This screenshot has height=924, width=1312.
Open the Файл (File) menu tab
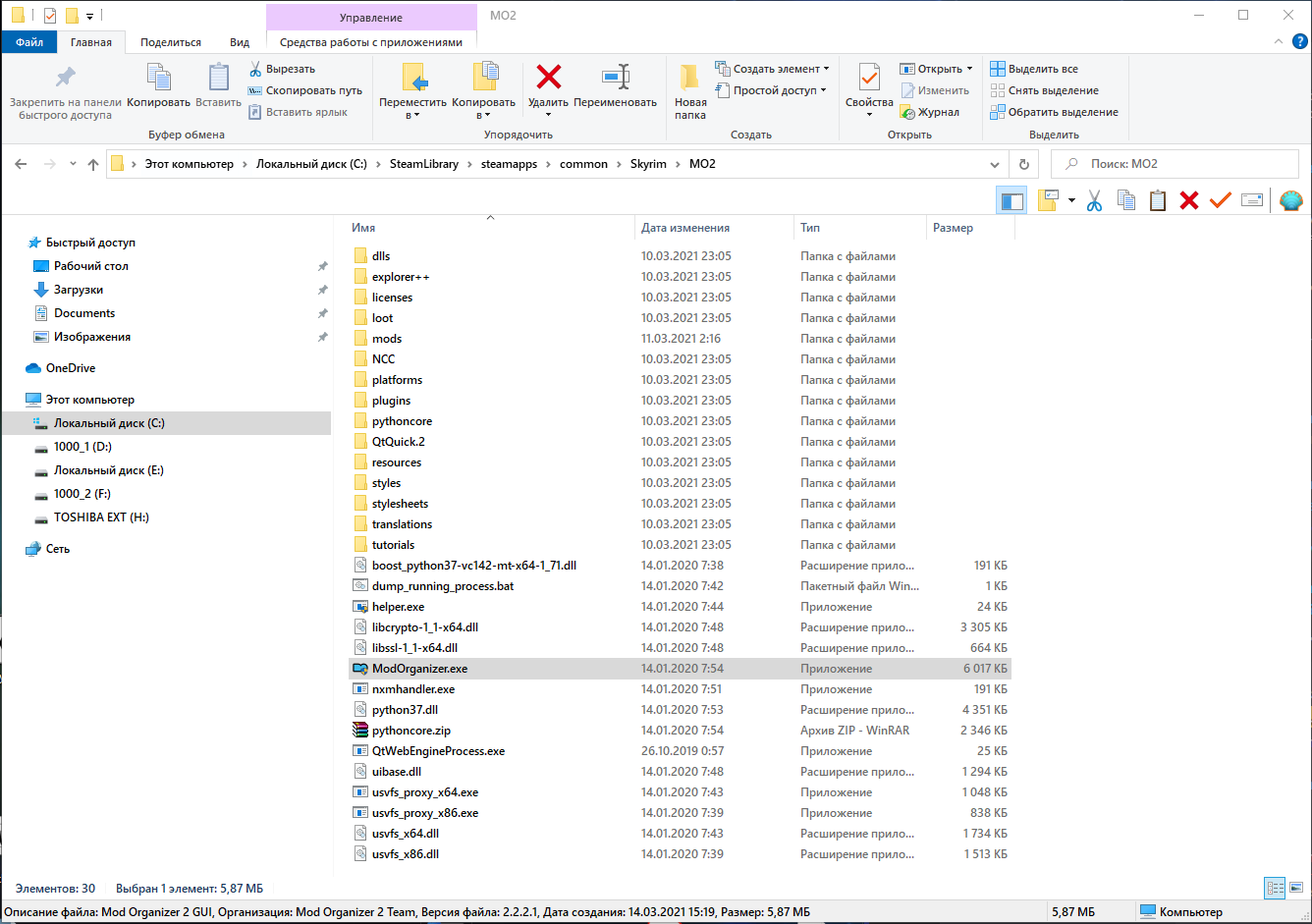29,42
